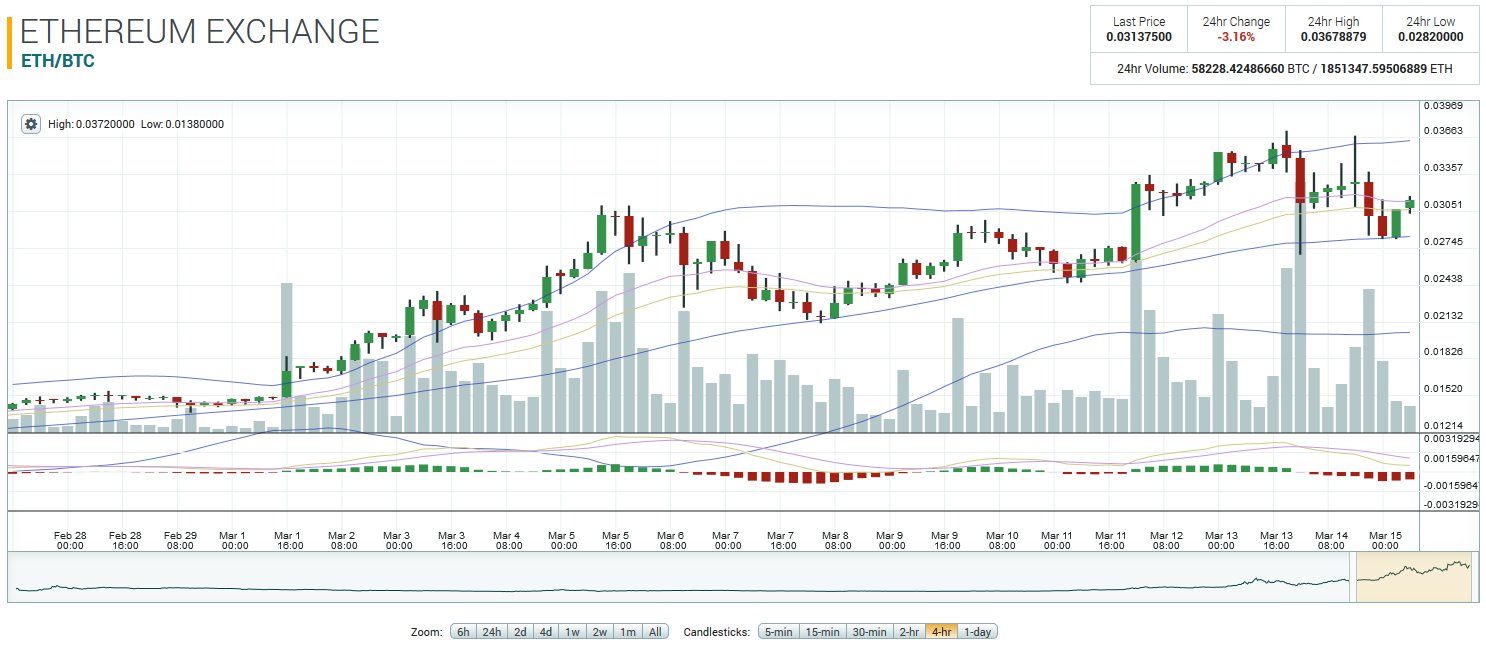Click the ETH/BTC pair label
This screenshot has height=650, width=1486.
[58, 61]
